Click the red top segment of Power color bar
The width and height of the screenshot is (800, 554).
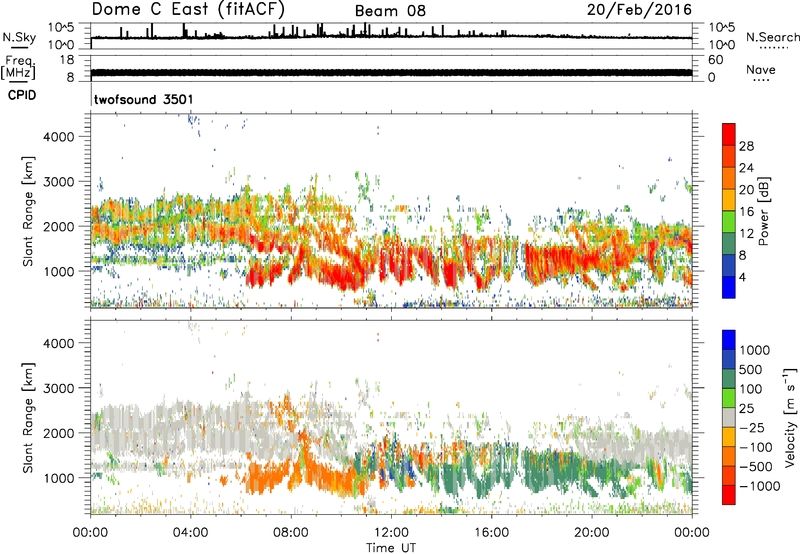pos(729,135)
